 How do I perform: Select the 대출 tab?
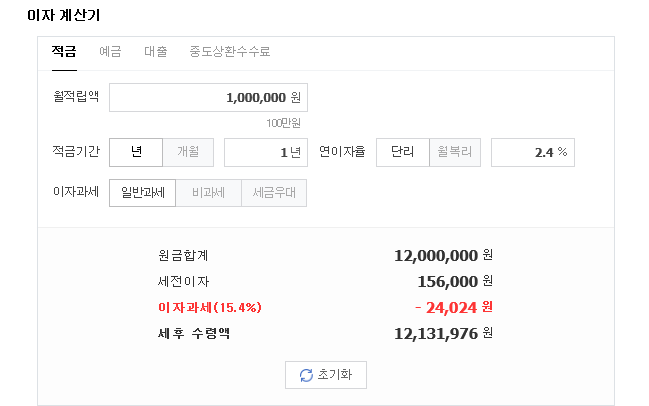(x=156, y=51)
